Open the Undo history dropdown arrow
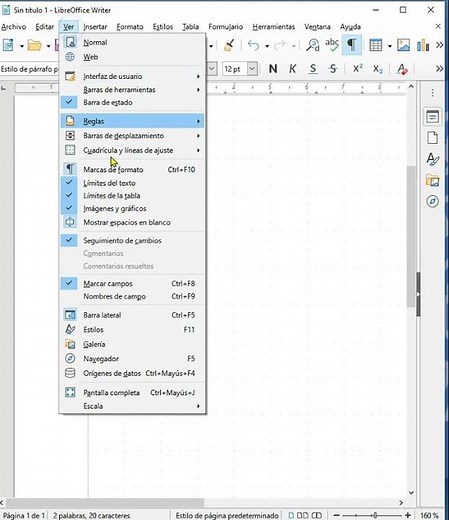This screenshot has height=520, width=449. pos(267,46)
